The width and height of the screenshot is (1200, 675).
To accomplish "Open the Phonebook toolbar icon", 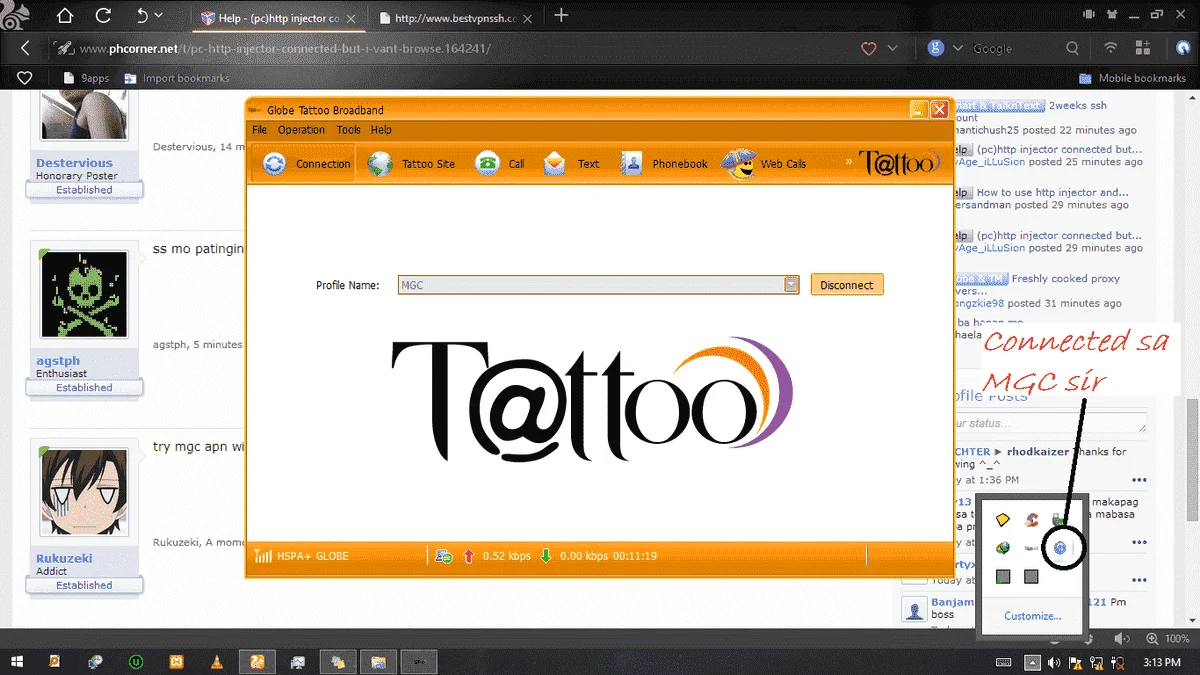I will 631,163.
